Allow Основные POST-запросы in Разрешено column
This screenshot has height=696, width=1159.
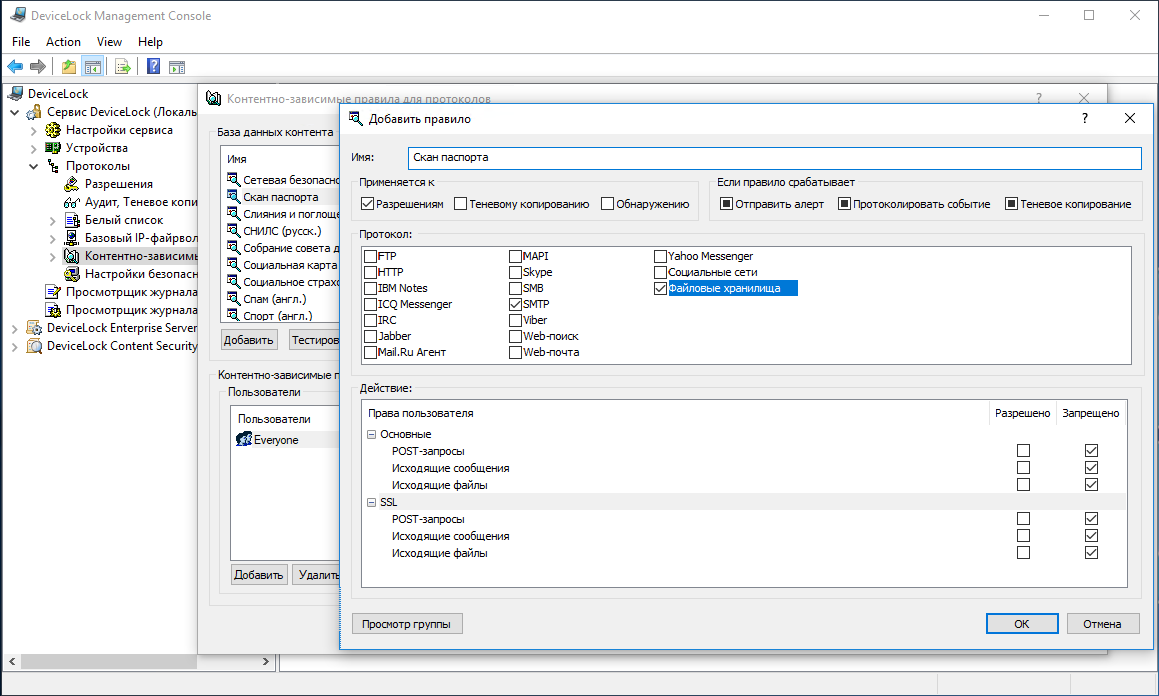1023,451
